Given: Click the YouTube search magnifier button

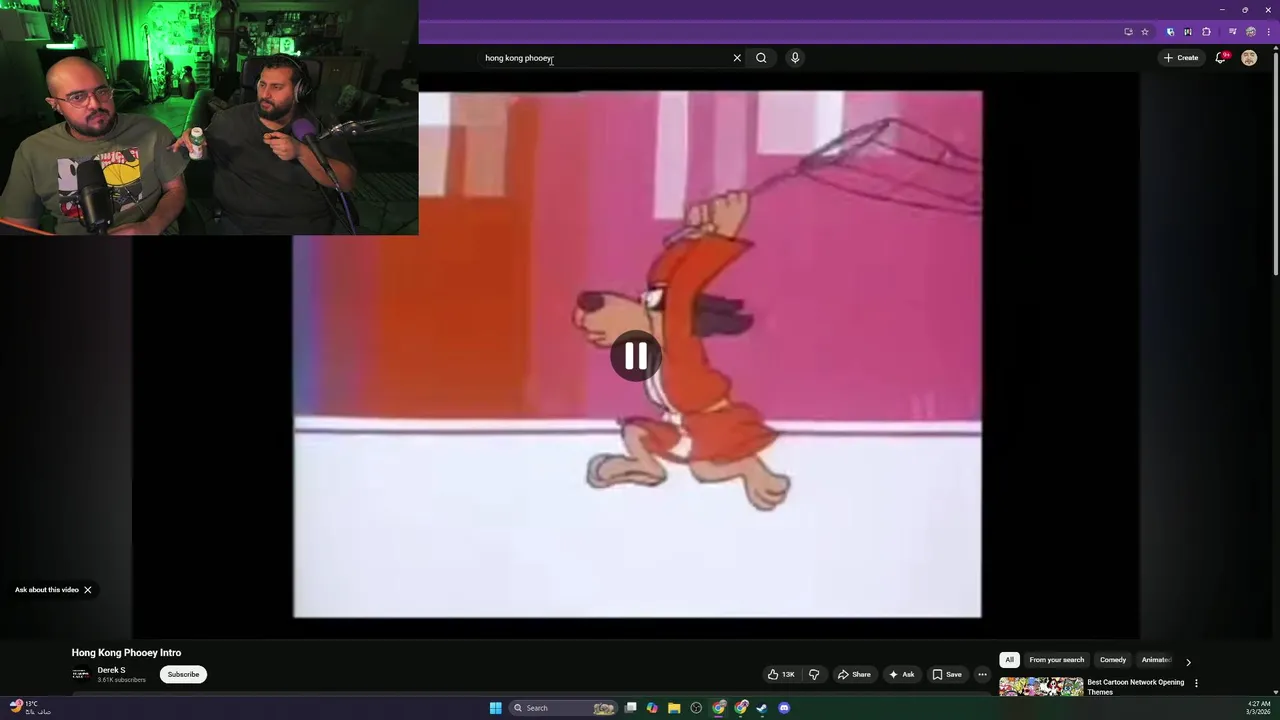Looking at the screenshot, I should 761,58.
